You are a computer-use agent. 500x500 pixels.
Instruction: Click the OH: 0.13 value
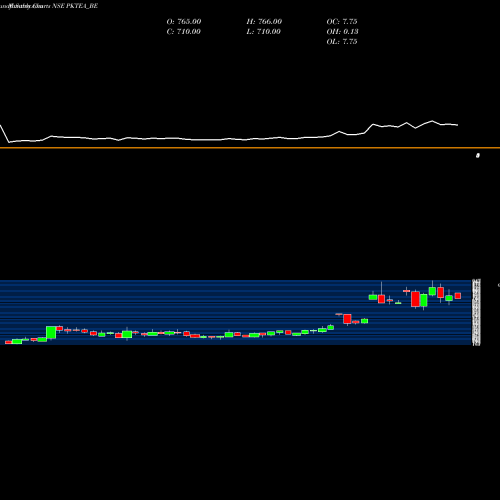pyautogui.click(x=342, y=32)
